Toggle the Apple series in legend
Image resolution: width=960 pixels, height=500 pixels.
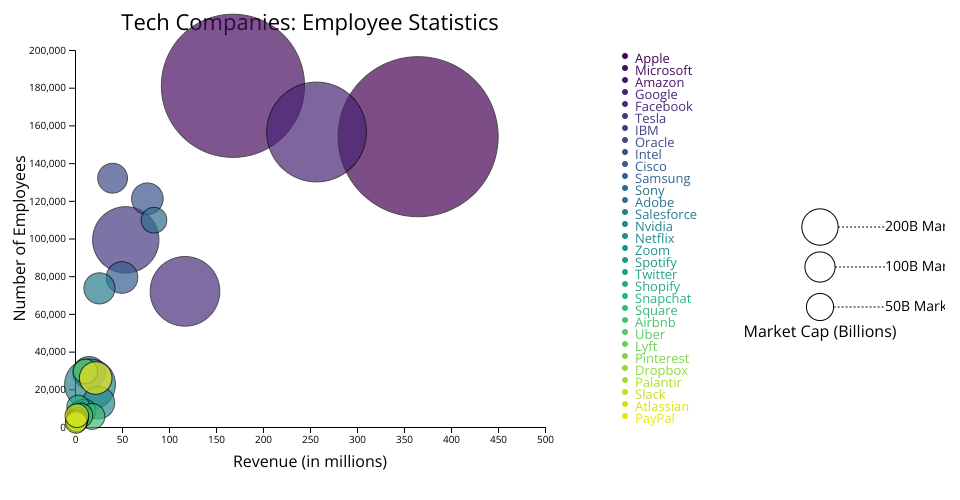pos(652,59)
